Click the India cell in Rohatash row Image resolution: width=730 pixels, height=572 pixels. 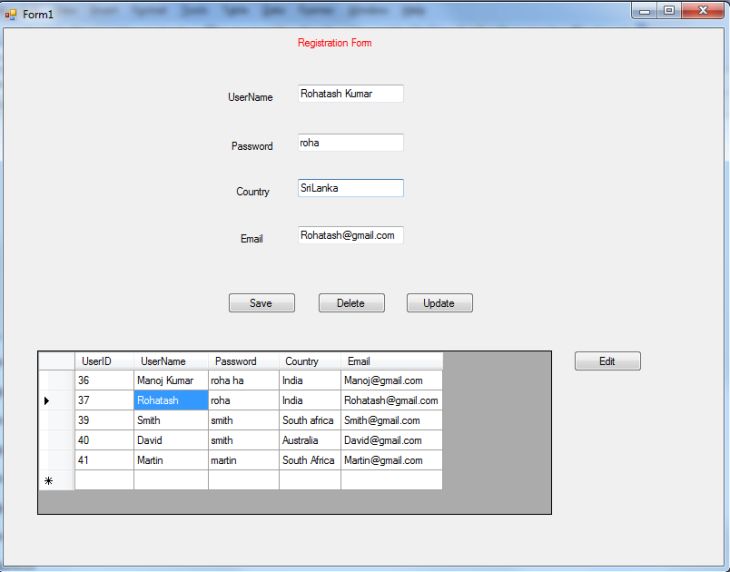pos(310,400)
